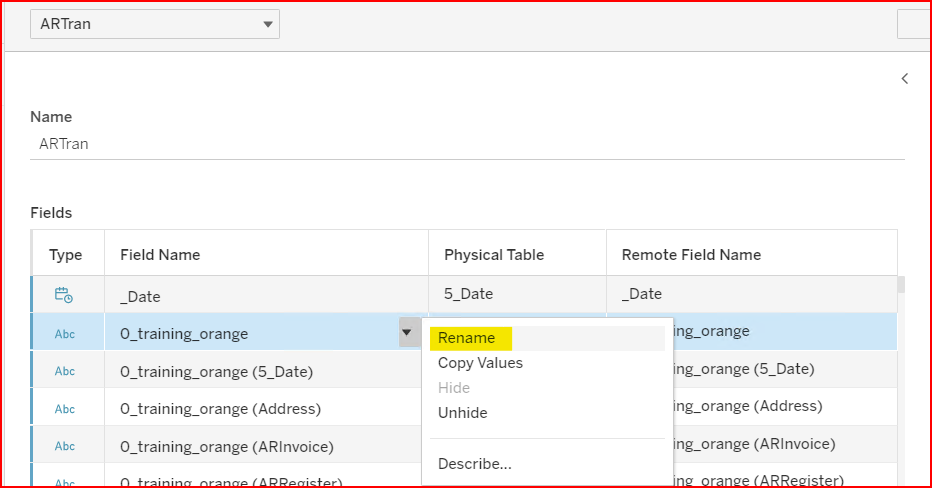Sort by Field Name column header
Screen dimensions: 932x488
(x=160, y=255)
